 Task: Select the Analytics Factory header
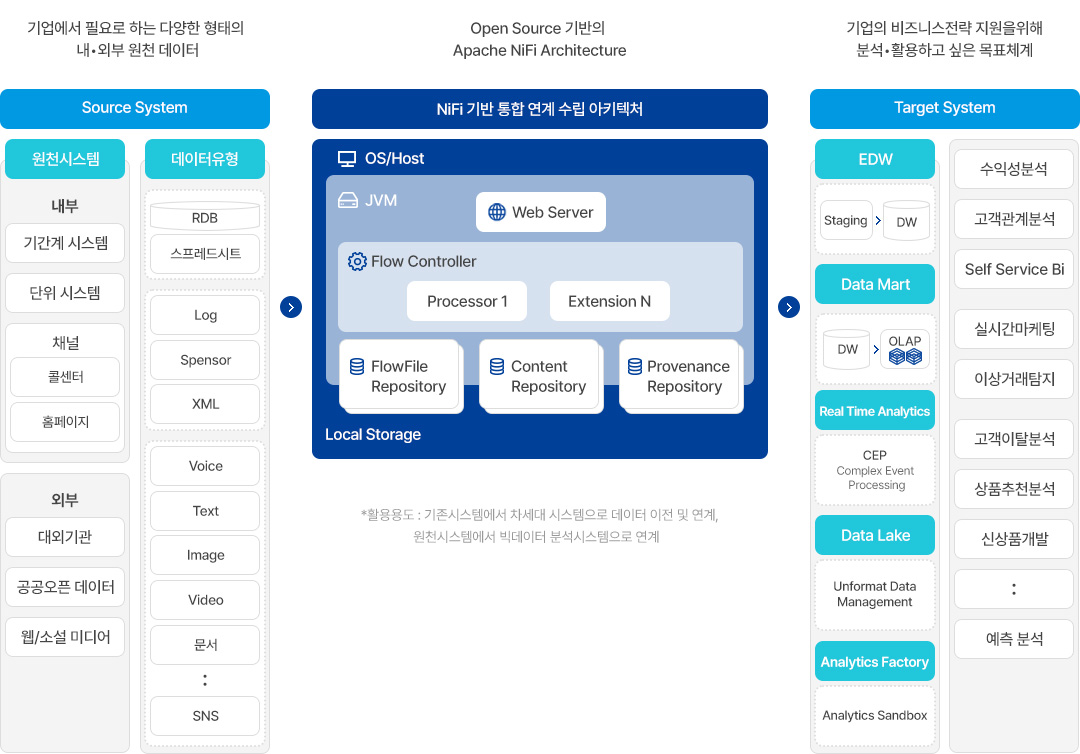click(x=875, y=661)
